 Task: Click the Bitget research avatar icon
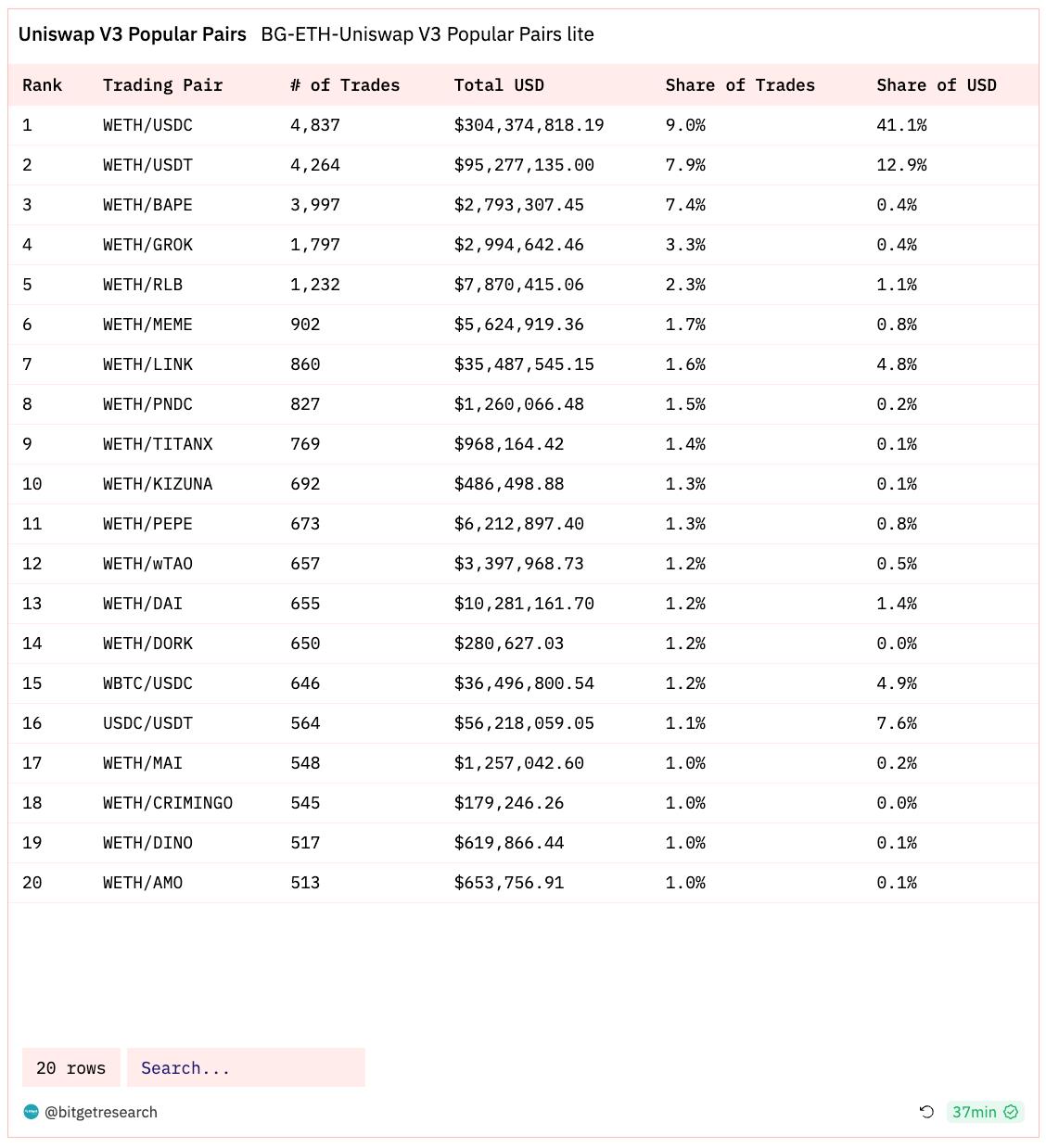pyautogui.click(x=31, y=1112)
